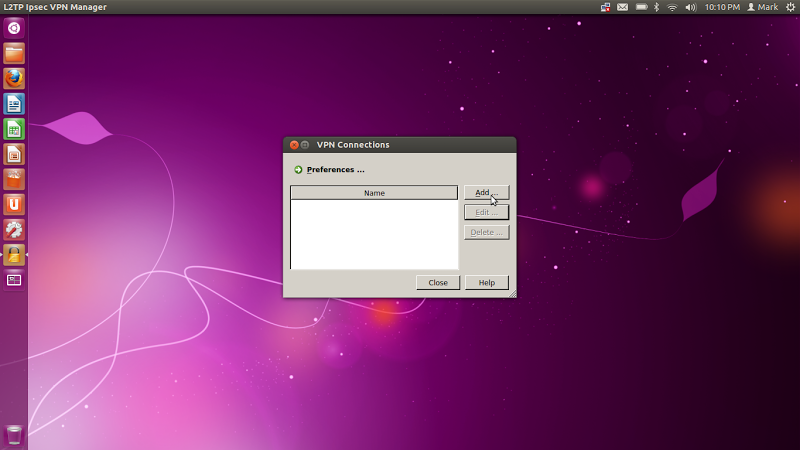
Task: Open the sound volume indicator
Action: coord(691,7)
